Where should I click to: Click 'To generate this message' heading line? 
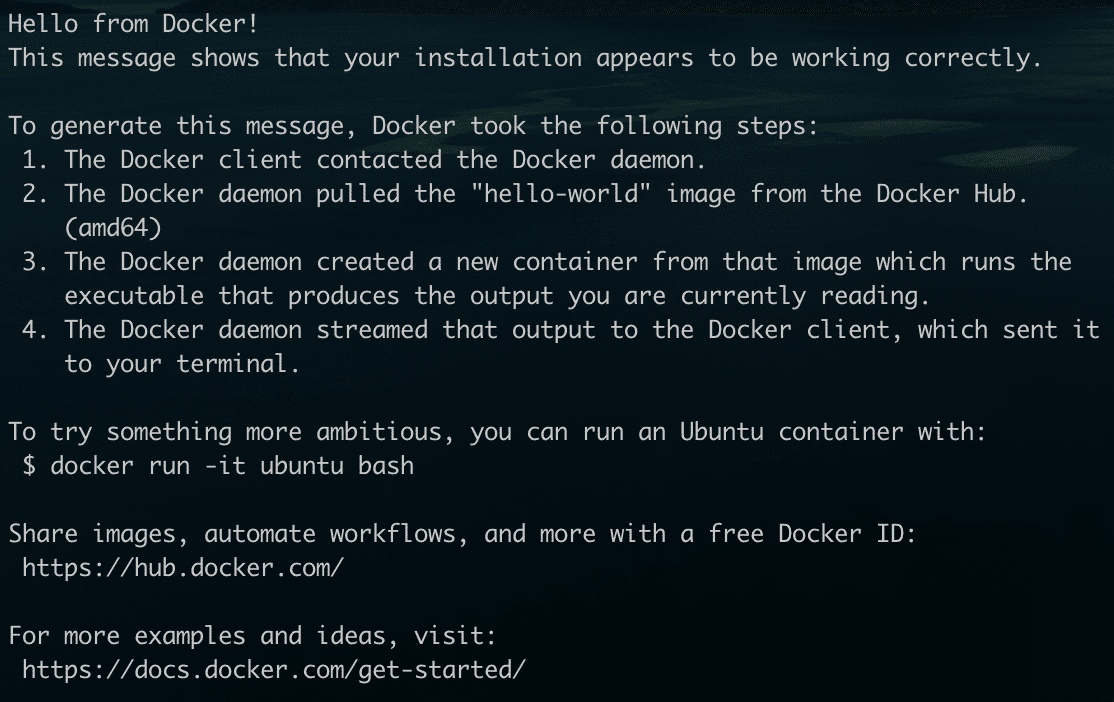click(413, 126)
